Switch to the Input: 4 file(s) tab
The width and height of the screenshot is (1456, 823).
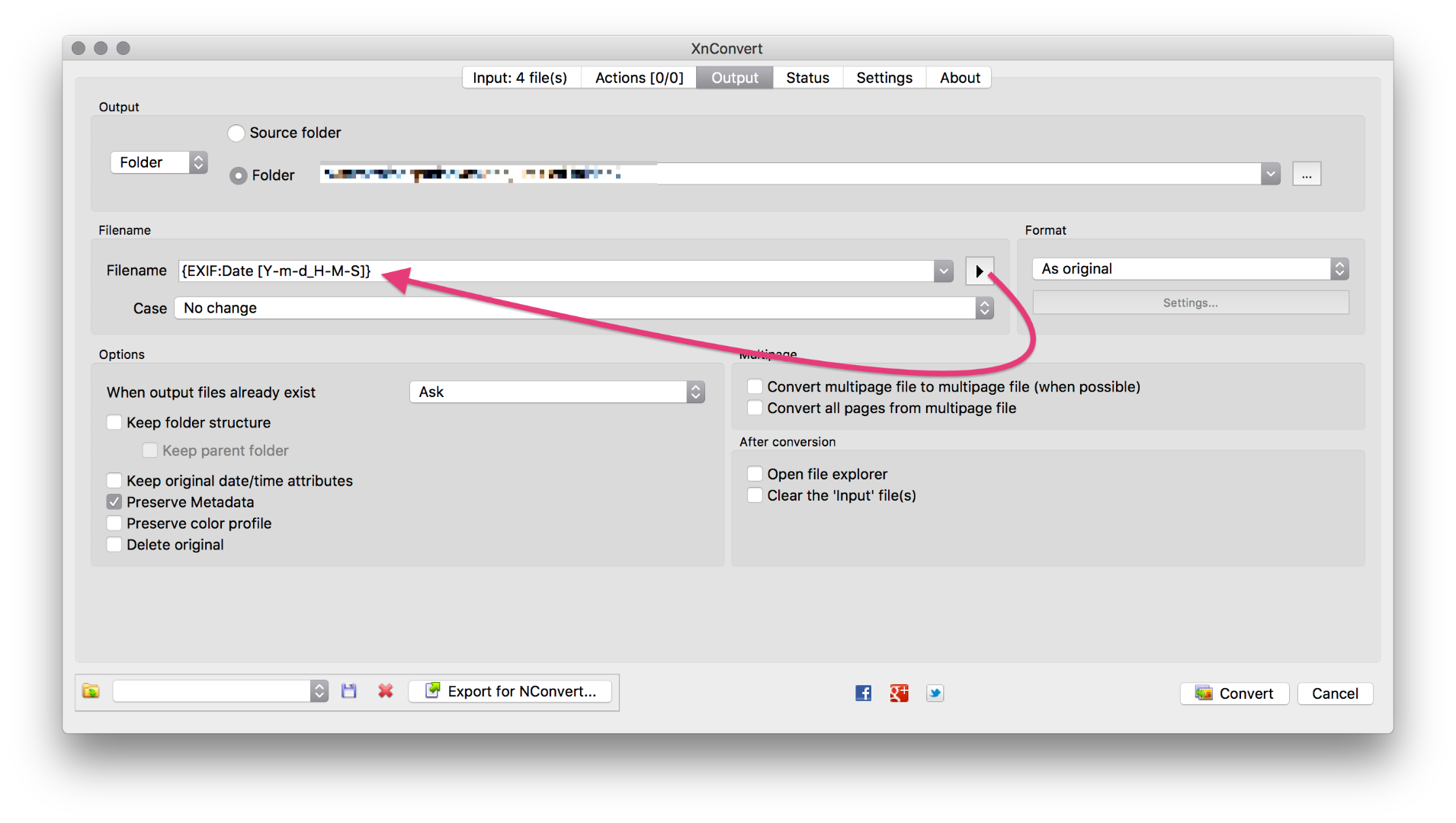[521, 78]
